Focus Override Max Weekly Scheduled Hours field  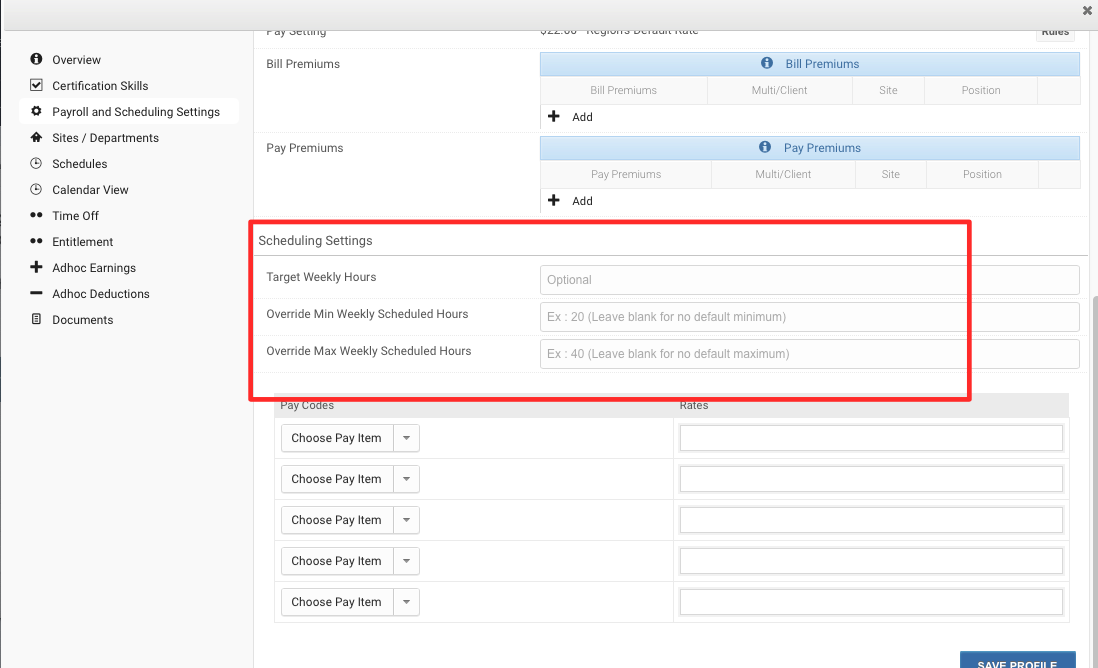point(809,354)
